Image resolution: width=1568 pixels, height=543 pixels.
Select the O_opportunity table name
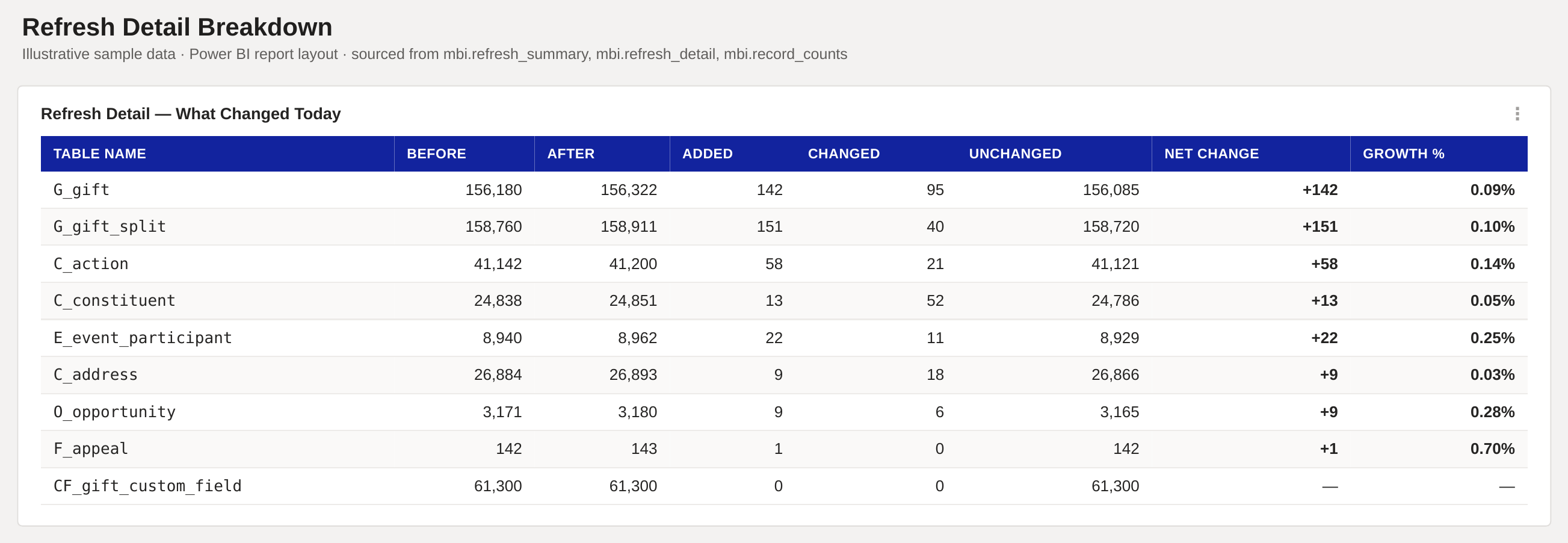(114, 412)
